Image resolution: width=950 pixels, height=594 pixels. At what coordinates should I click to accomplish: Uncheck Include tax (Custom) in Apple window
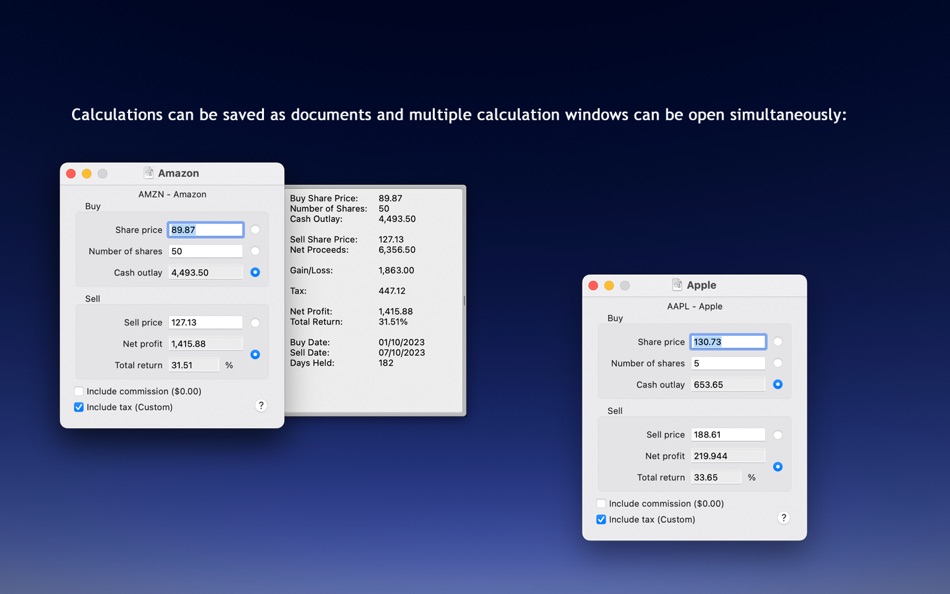click(601, 519)
